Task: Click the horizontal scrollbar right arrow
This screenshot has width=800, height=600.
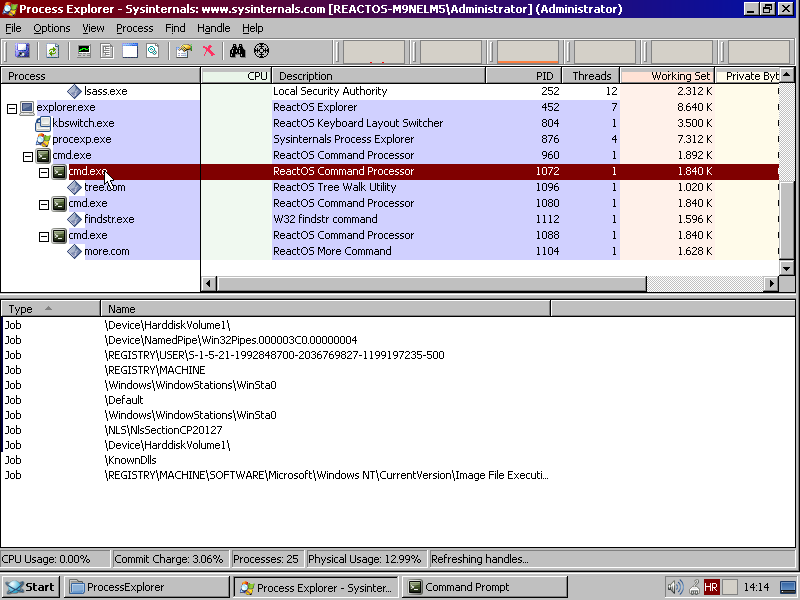Action: click(x=771, y=283)
